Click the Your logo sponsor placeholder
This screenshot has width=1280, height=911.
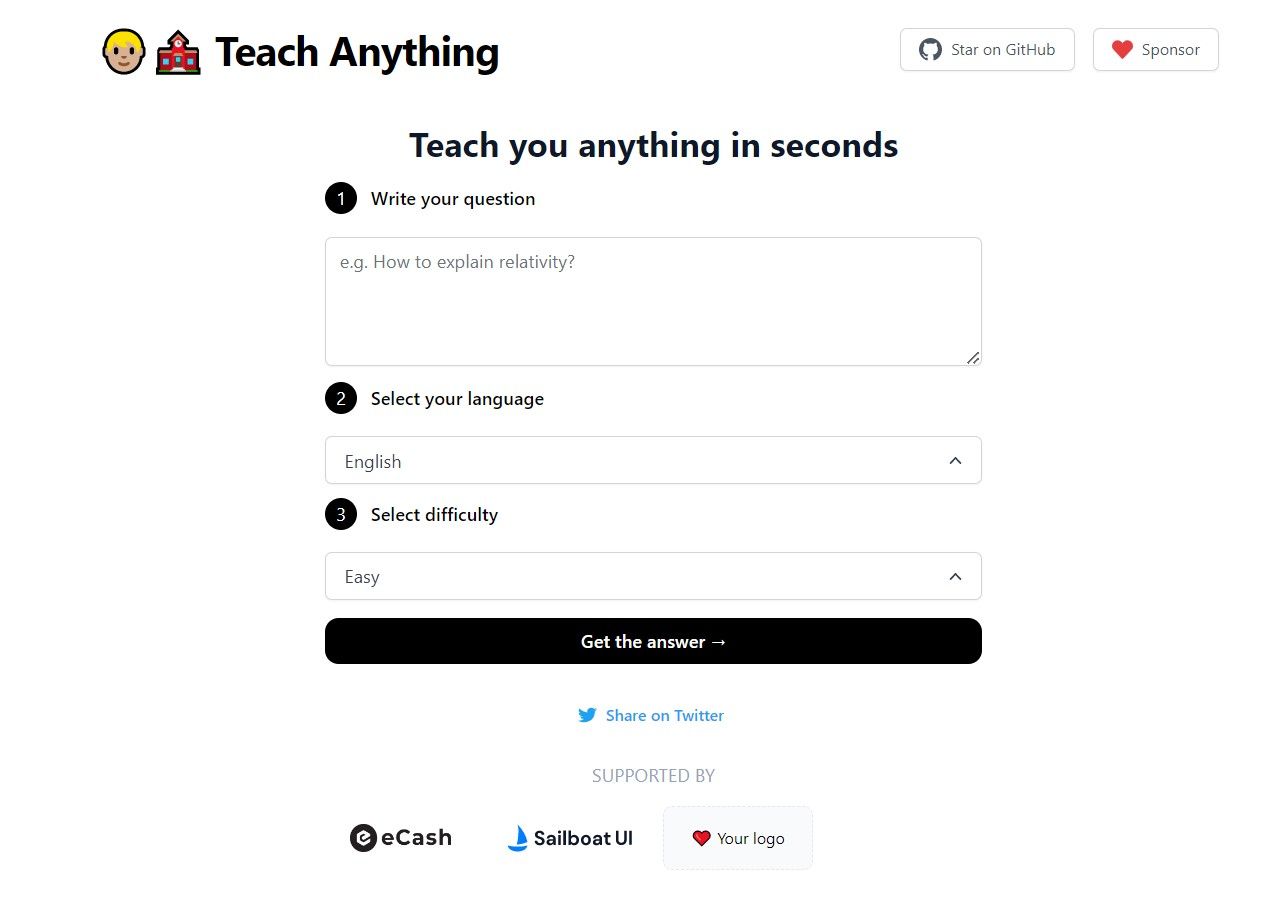(x=737, y=838)
